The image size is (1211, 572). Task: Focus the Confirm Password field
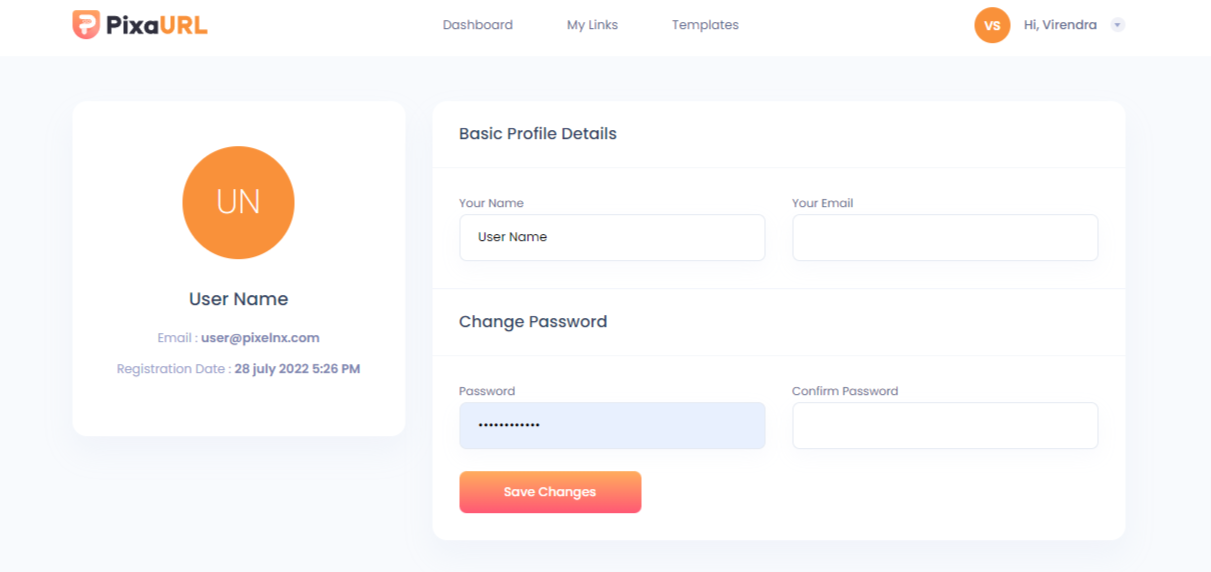coord(945,426)
